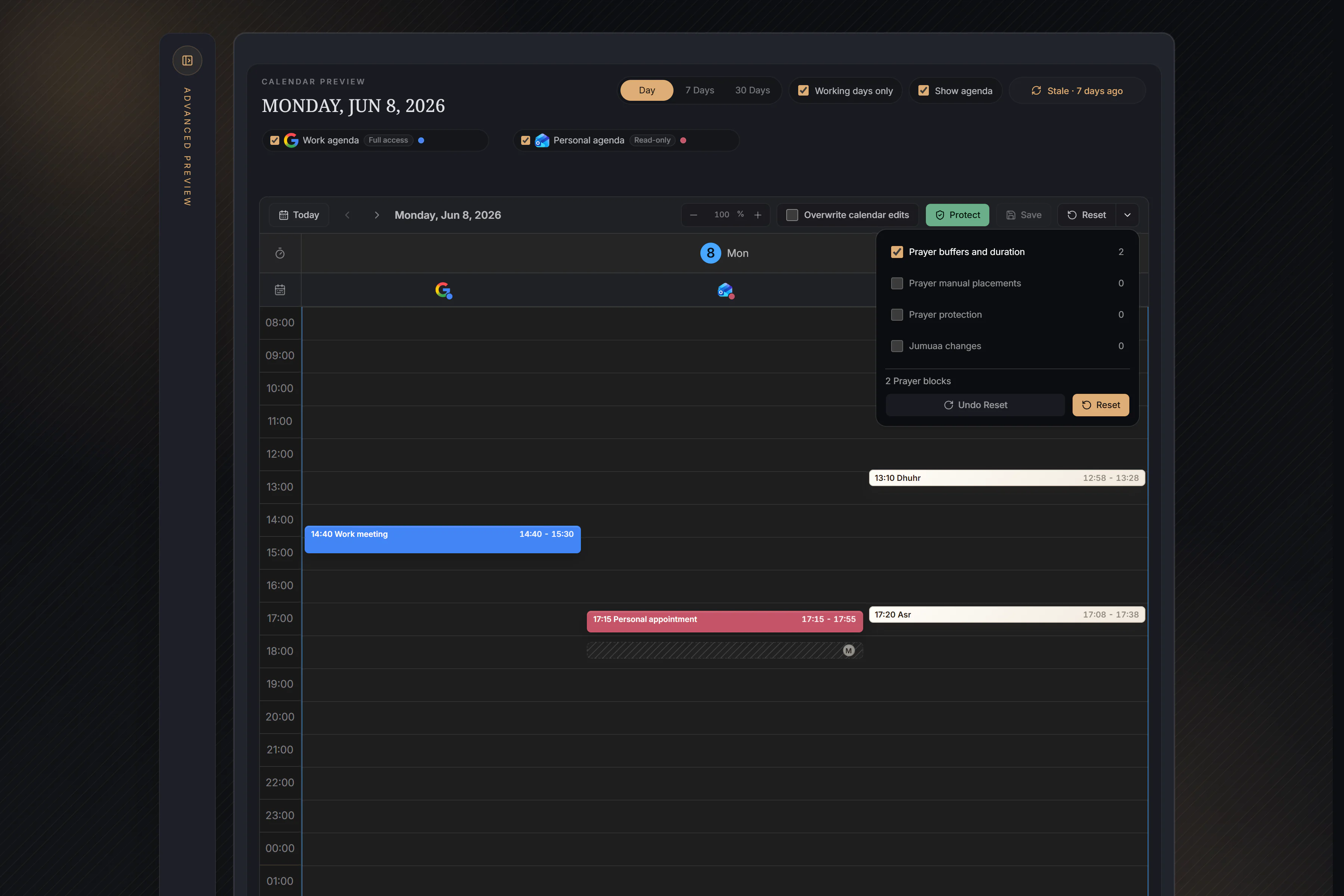Viewport: 1344px width, 896px height.
Task: Open the 14:40 Work meeting event
Action: [442, 539]
